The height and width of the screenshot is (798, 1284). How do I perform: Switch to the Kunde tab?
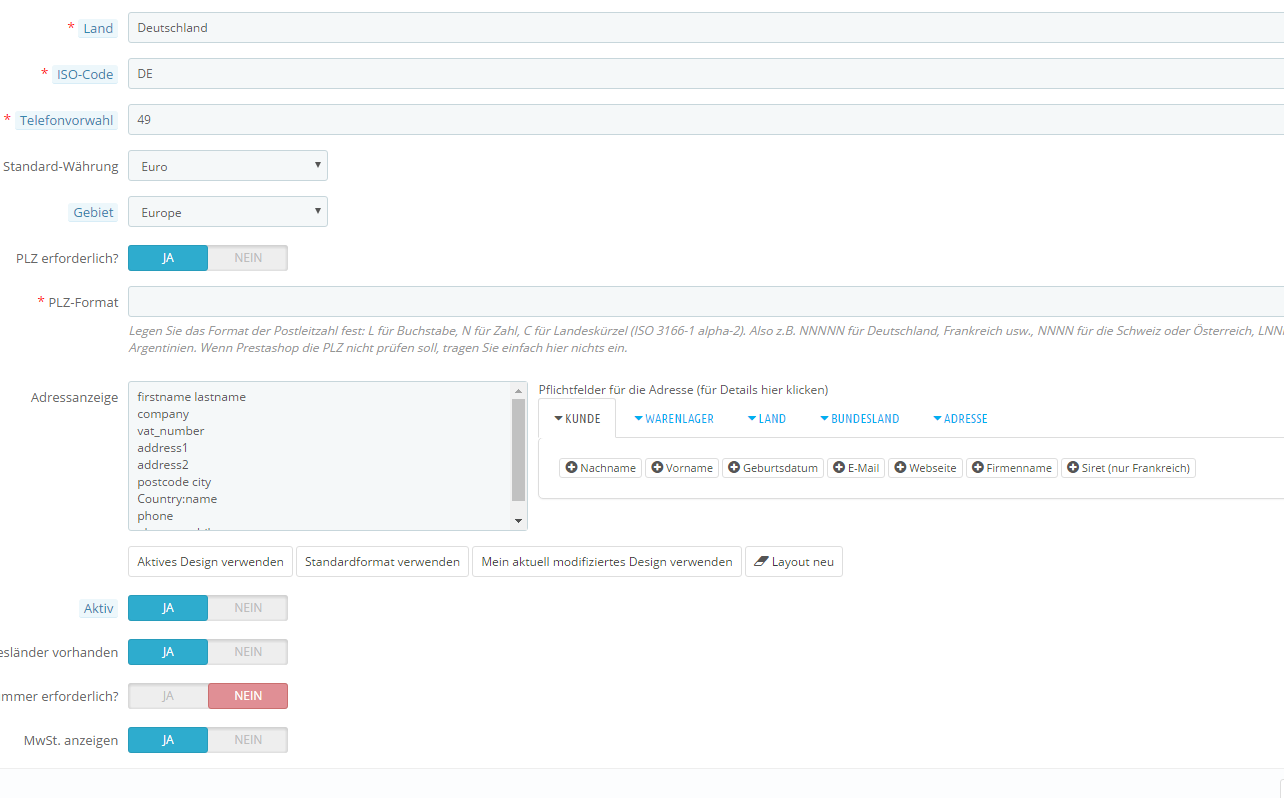pos(577,419)
